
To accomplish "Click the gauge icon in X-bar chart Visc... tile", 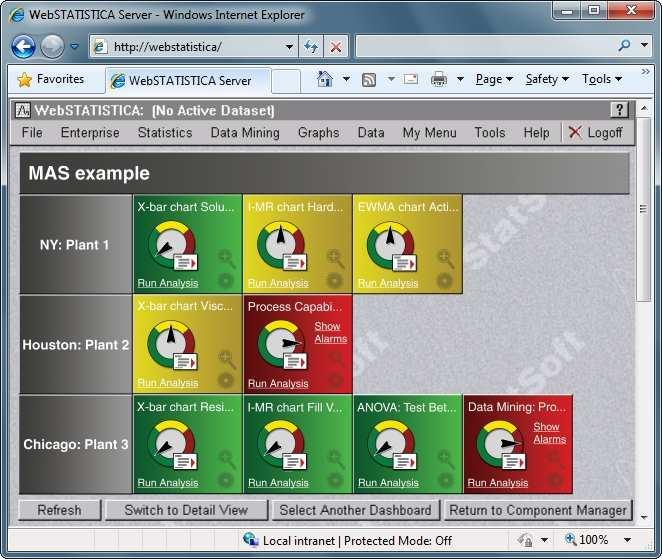I will tap(172, 345).
